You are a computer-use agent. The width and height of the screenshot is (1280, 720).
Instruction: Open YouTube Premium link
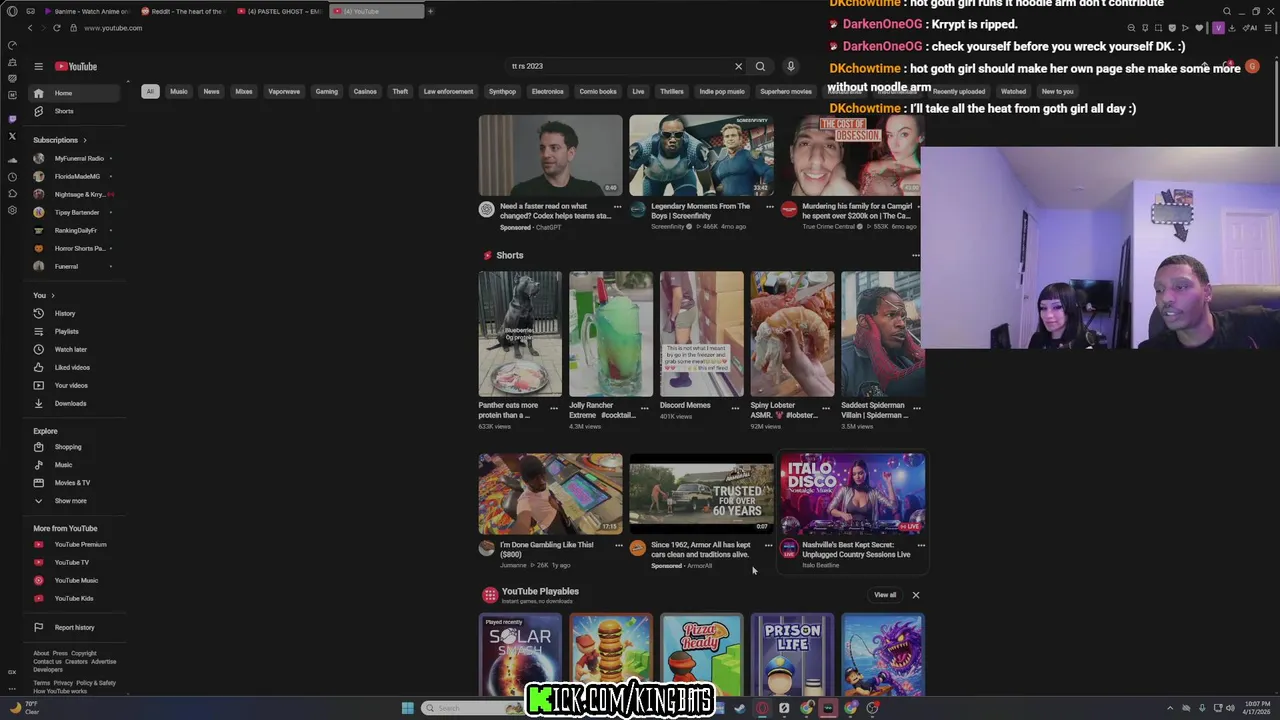click(75, 544)
